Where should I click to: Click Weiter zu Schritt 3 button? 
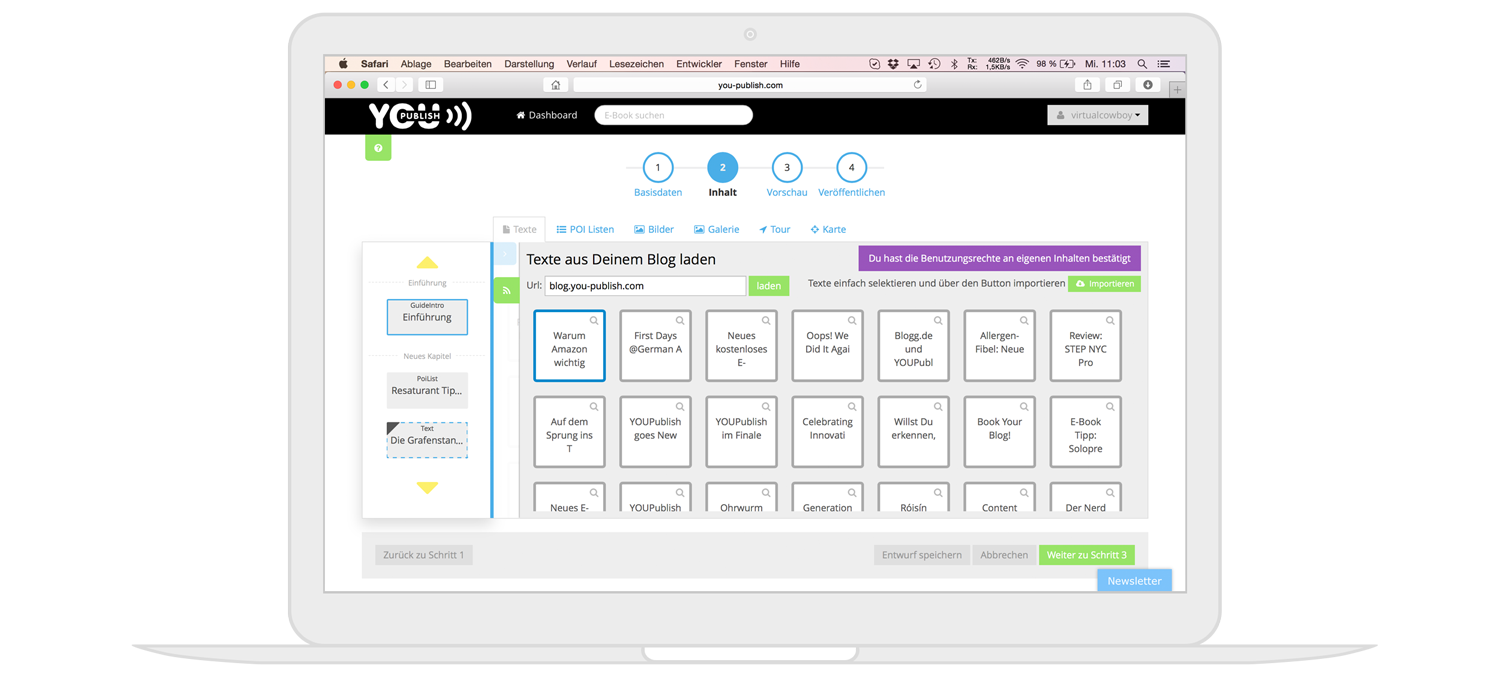(x=1087, y=555)
